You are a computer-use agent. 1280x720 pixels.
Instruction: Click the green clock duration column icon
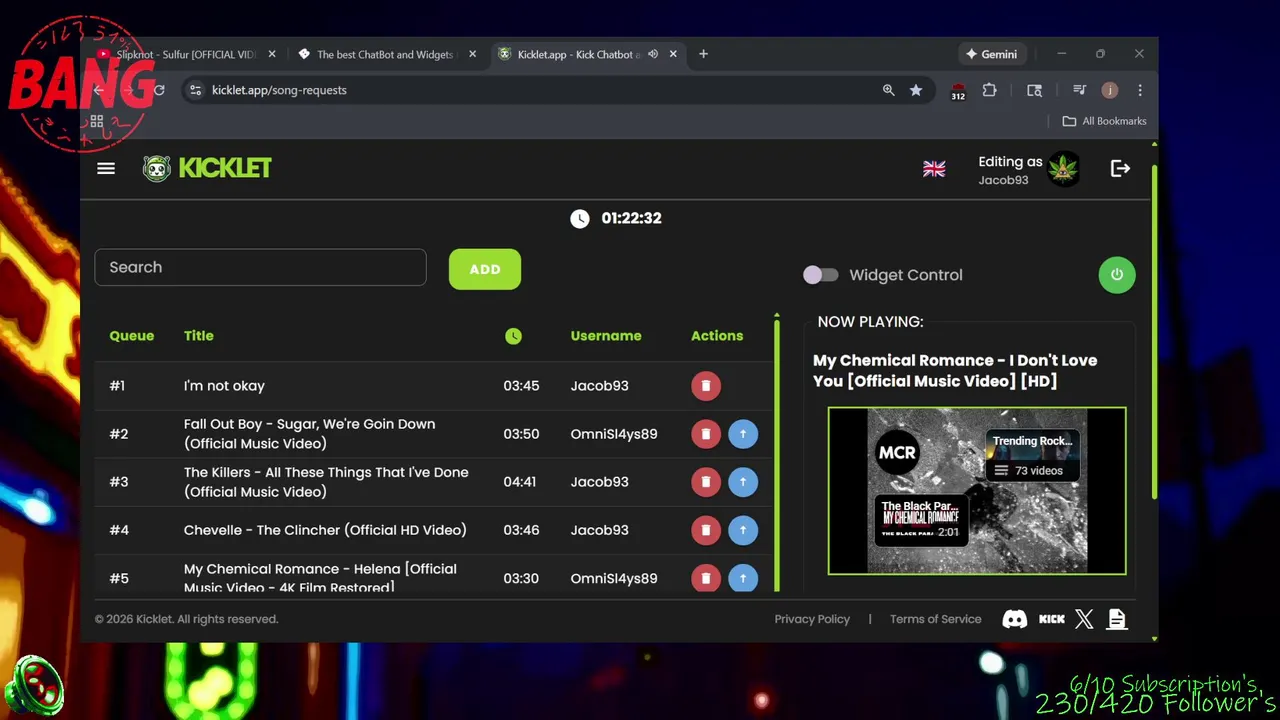[513, 336]
